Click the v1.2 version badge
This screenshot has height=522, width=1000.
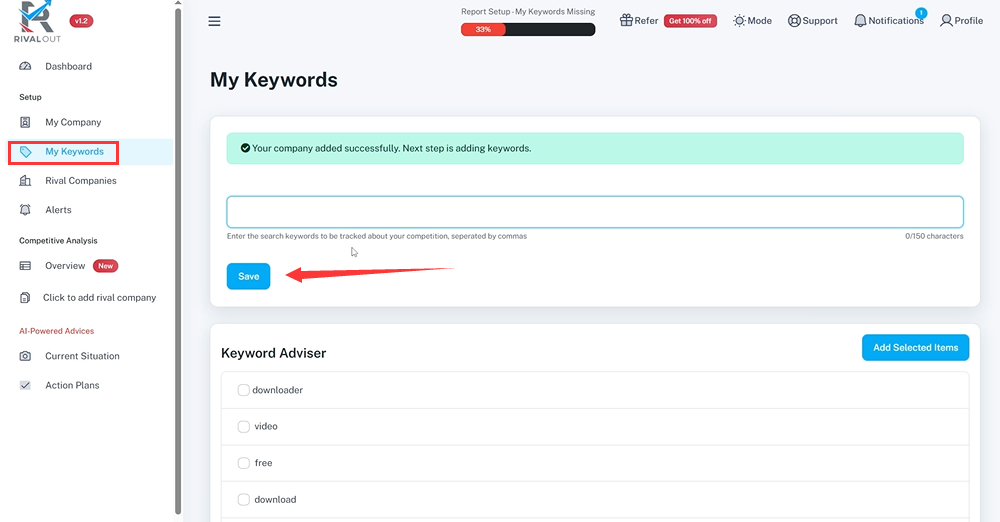pos(81,20)
